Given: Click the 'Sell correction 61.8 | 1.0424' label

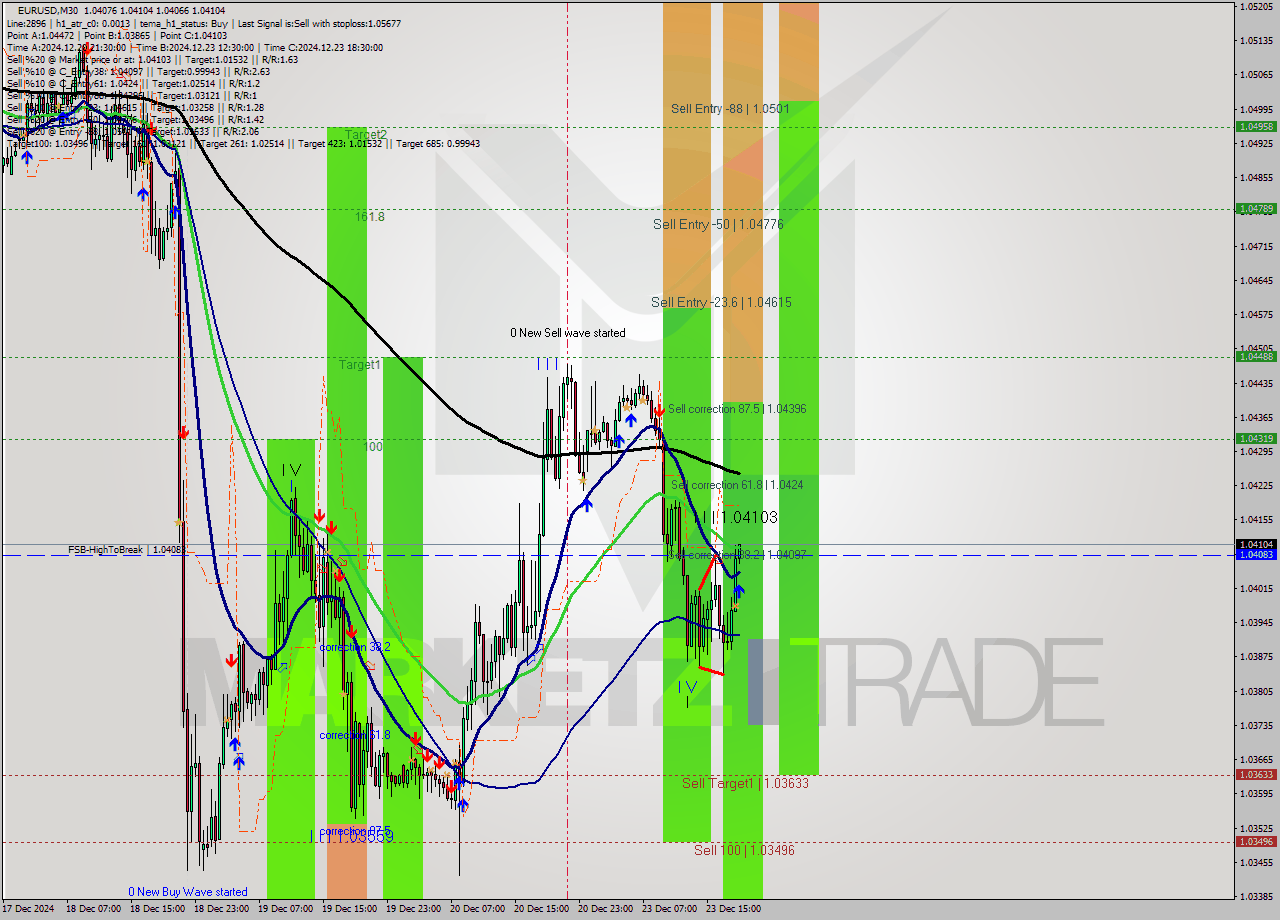Looking at the screenshot, I should [x=737, y=485].
